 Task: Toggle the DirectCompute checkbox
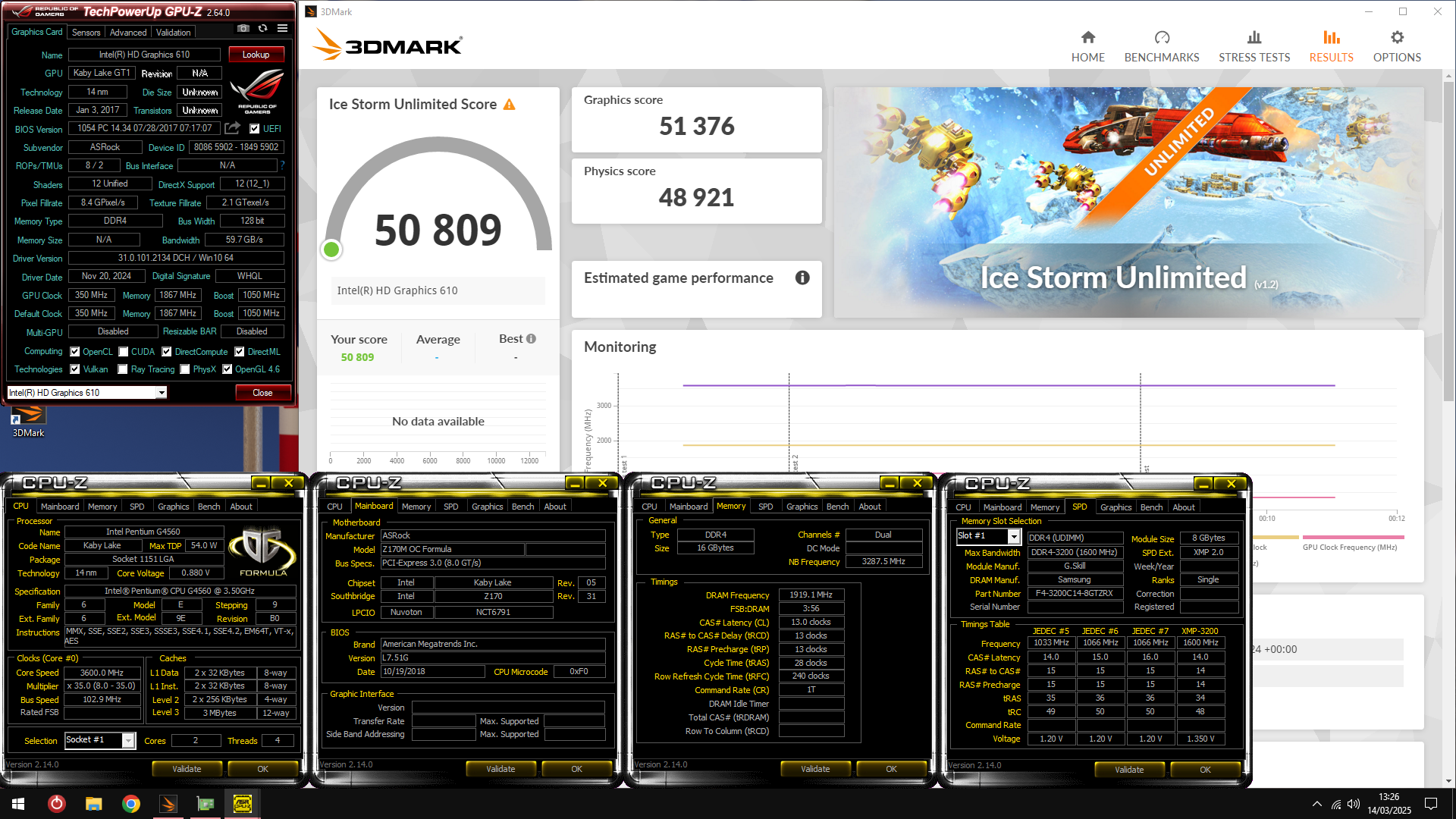167,352
